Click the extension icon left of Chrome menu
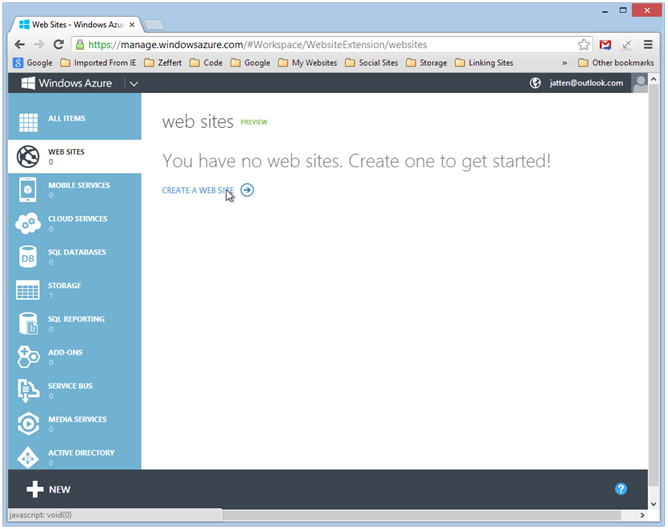 point(627,45)
